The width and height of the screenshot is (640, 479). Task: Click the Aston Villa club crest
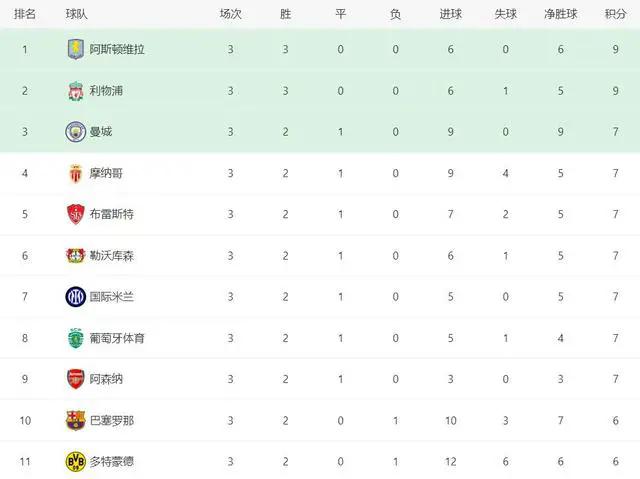point(76,49)
